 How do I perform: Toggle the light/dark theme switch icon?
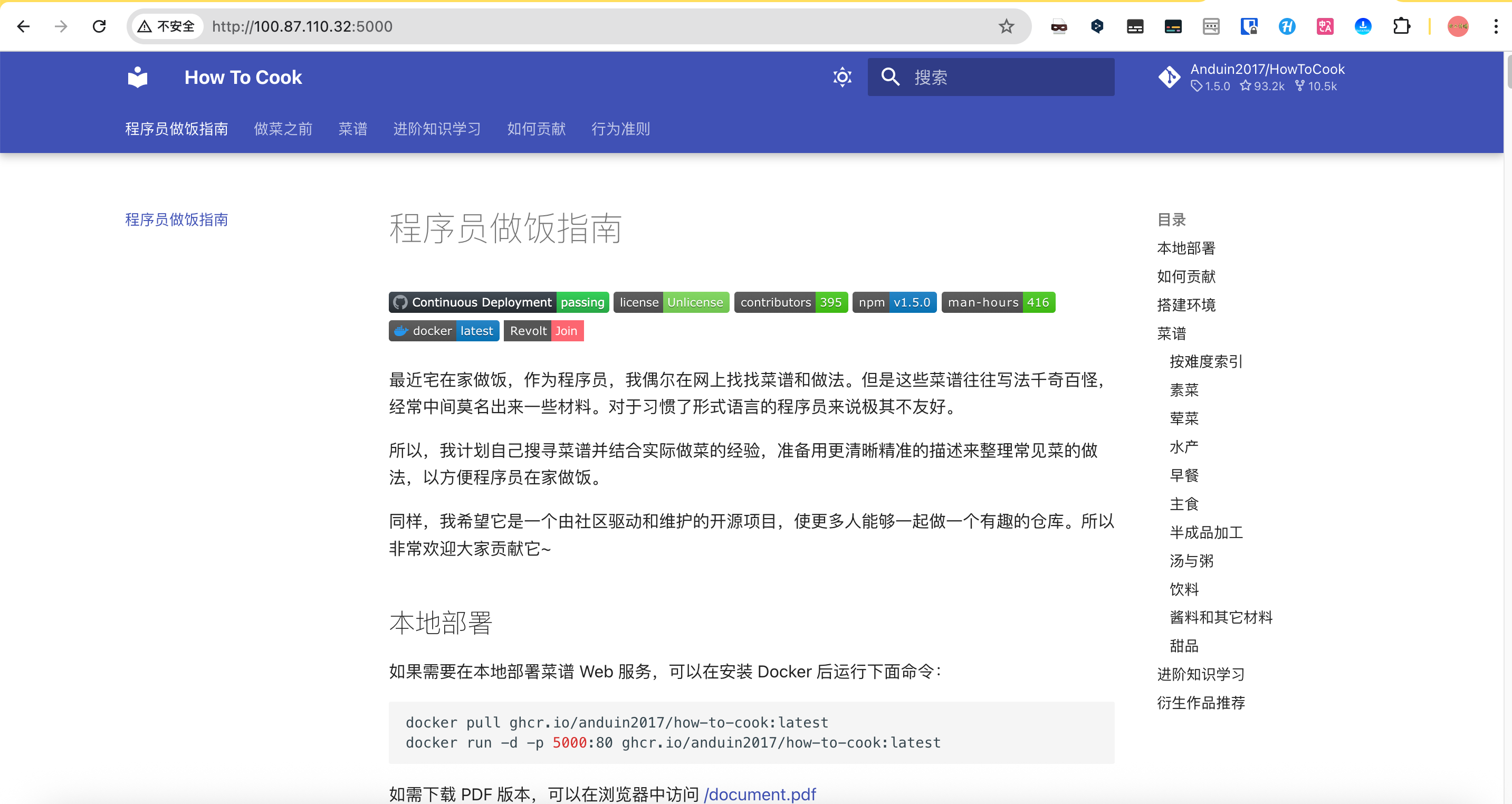click(841, 77)
